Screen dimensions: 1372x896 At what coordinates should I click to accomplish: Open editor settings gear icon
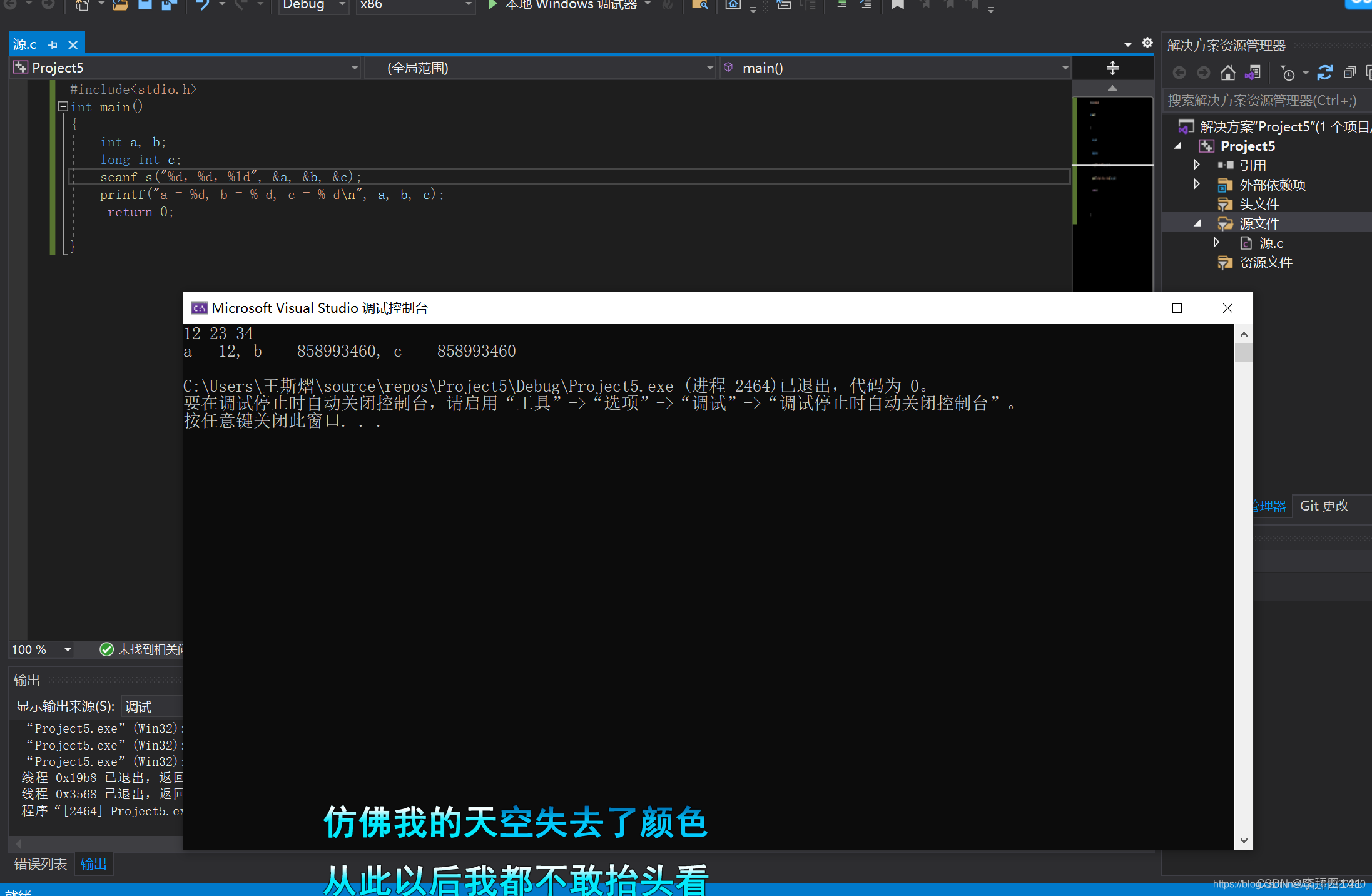pyautogui.click(x=1147, y=43)
